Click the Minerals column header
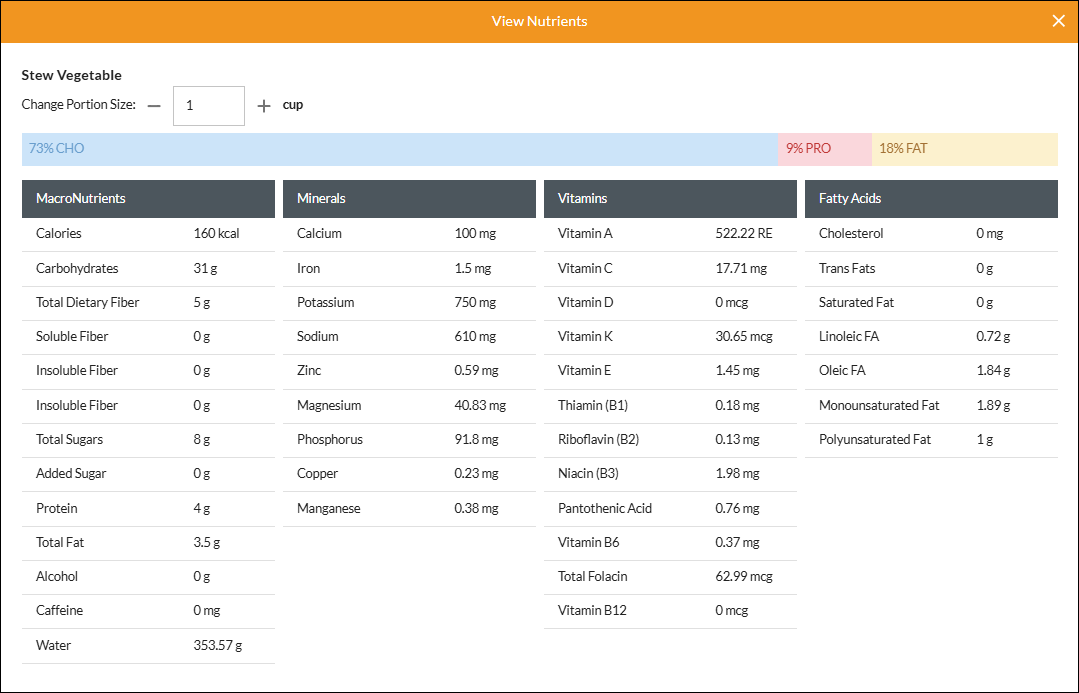1079x693 pixels. click(409, 199)
